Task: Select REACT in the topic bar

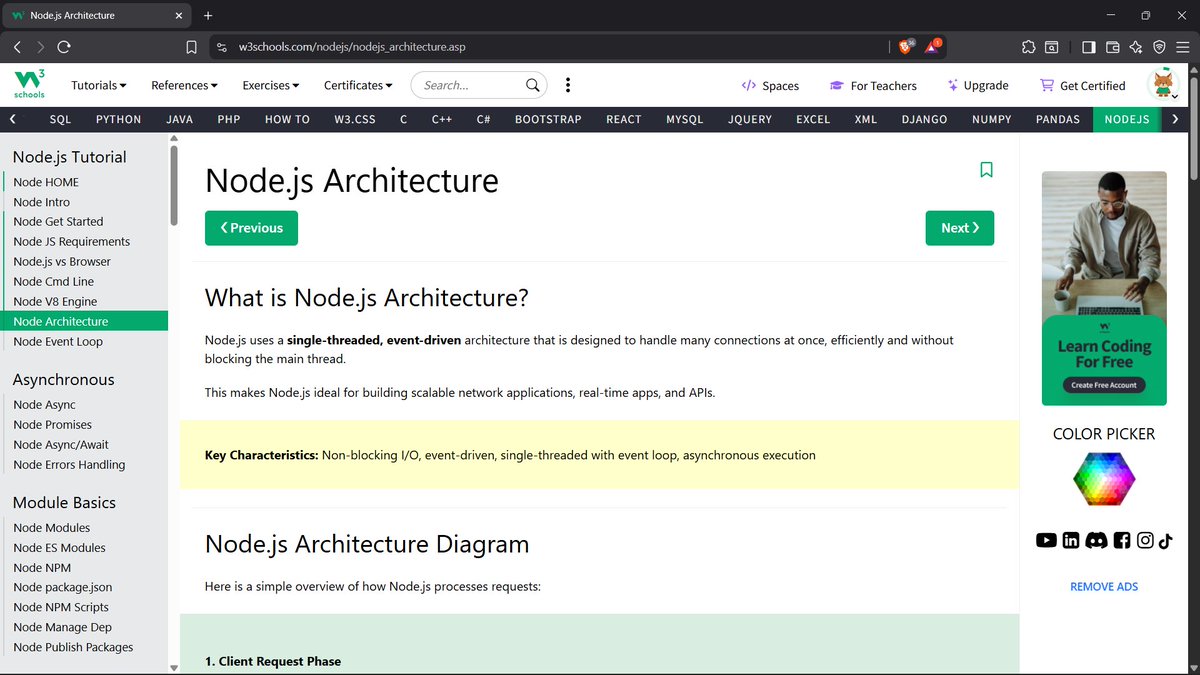Action: [624, 119]
